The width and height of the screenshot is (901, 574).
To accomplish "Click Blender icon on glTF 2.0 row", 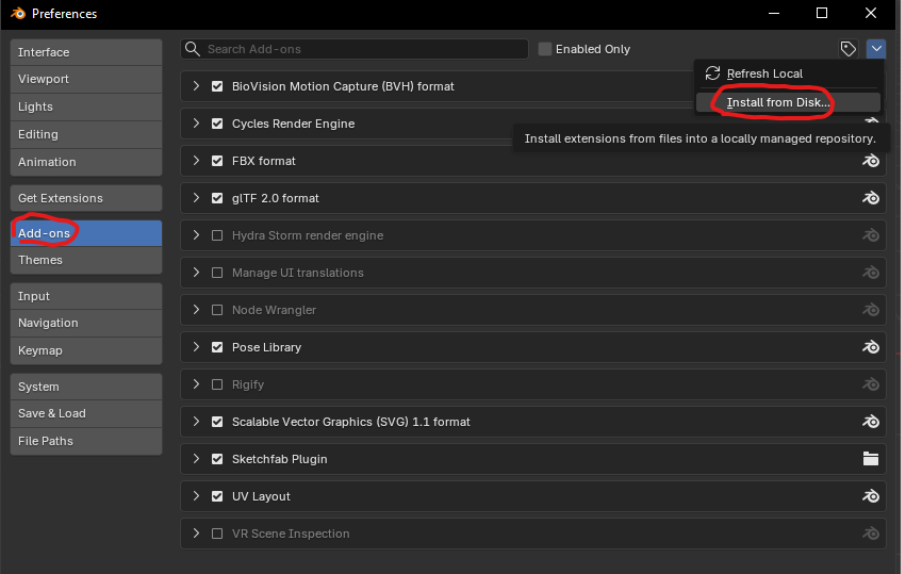I will [x=871, y=198].
